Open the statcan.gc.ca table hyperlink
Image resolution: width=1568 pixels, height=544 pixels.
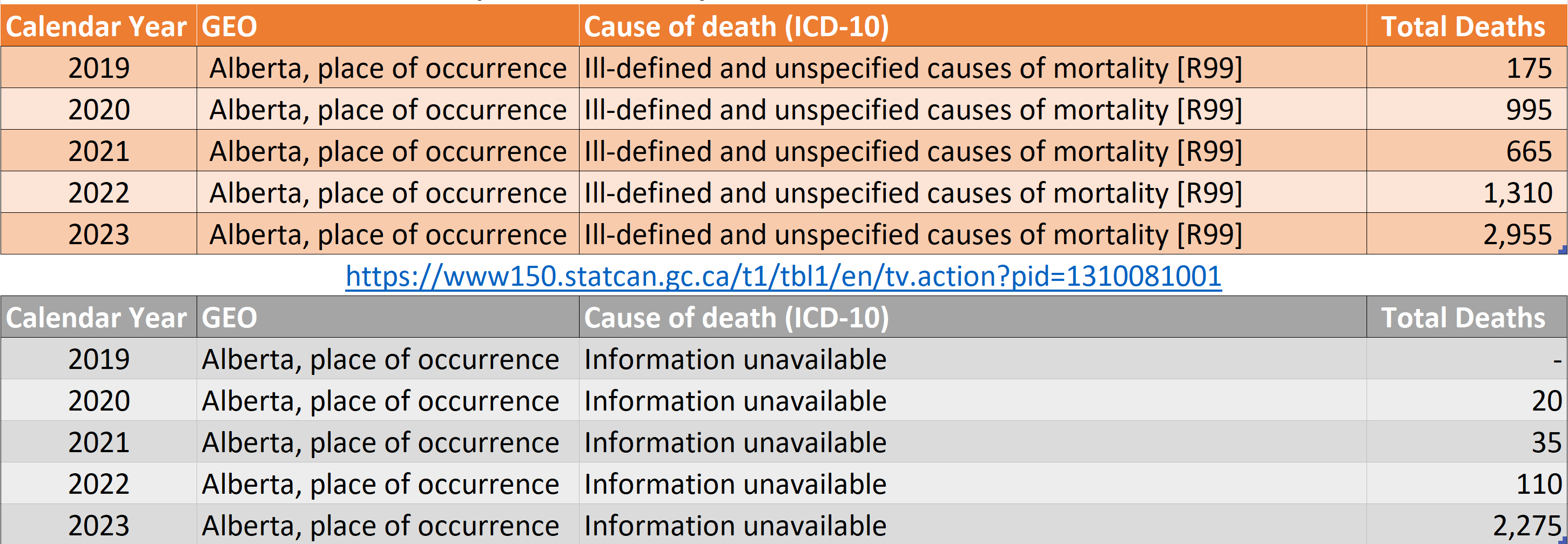pos(783,276)
